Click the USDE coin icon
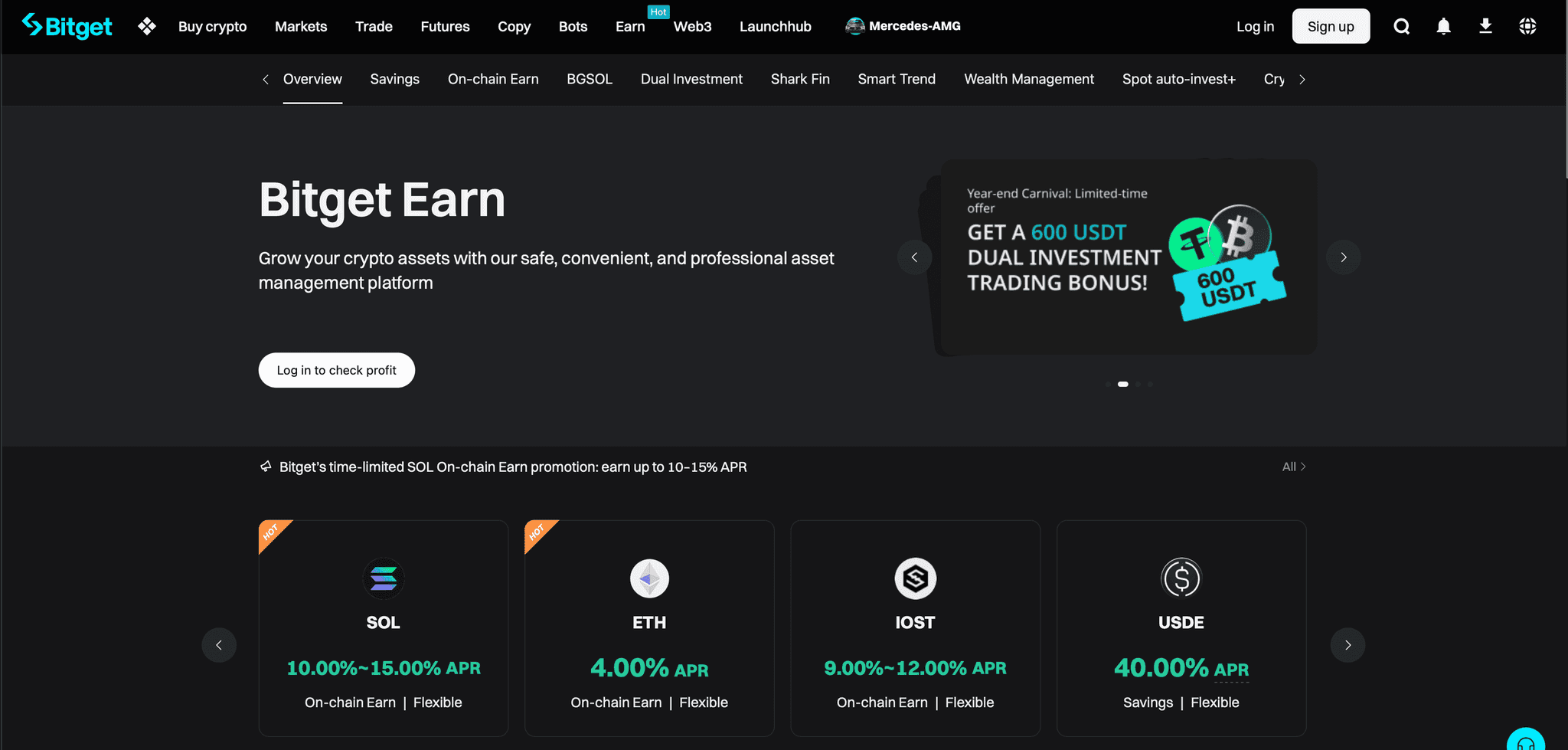The height and width of the screenshot is (750, 1568). coord(1181,578)
